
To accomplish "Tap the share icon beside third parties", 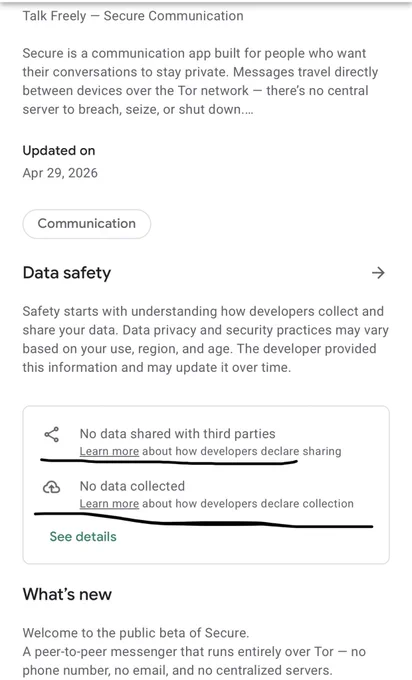I will (x=52, y=435).
